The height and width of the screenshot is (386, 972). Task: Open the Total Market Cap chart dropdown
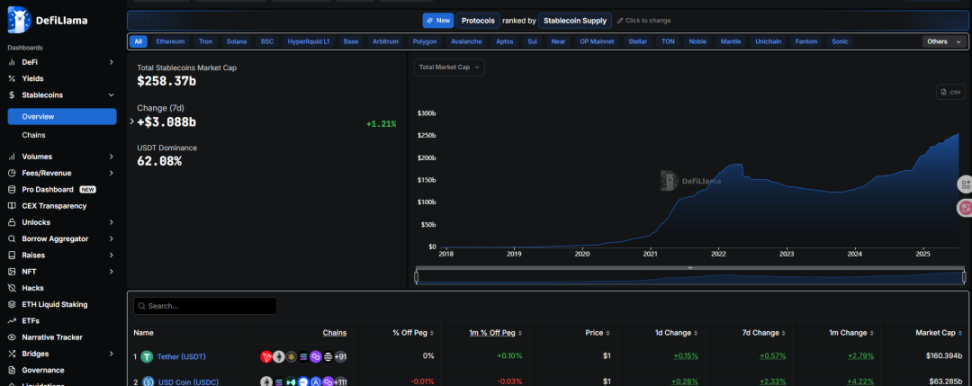point(449,67)
